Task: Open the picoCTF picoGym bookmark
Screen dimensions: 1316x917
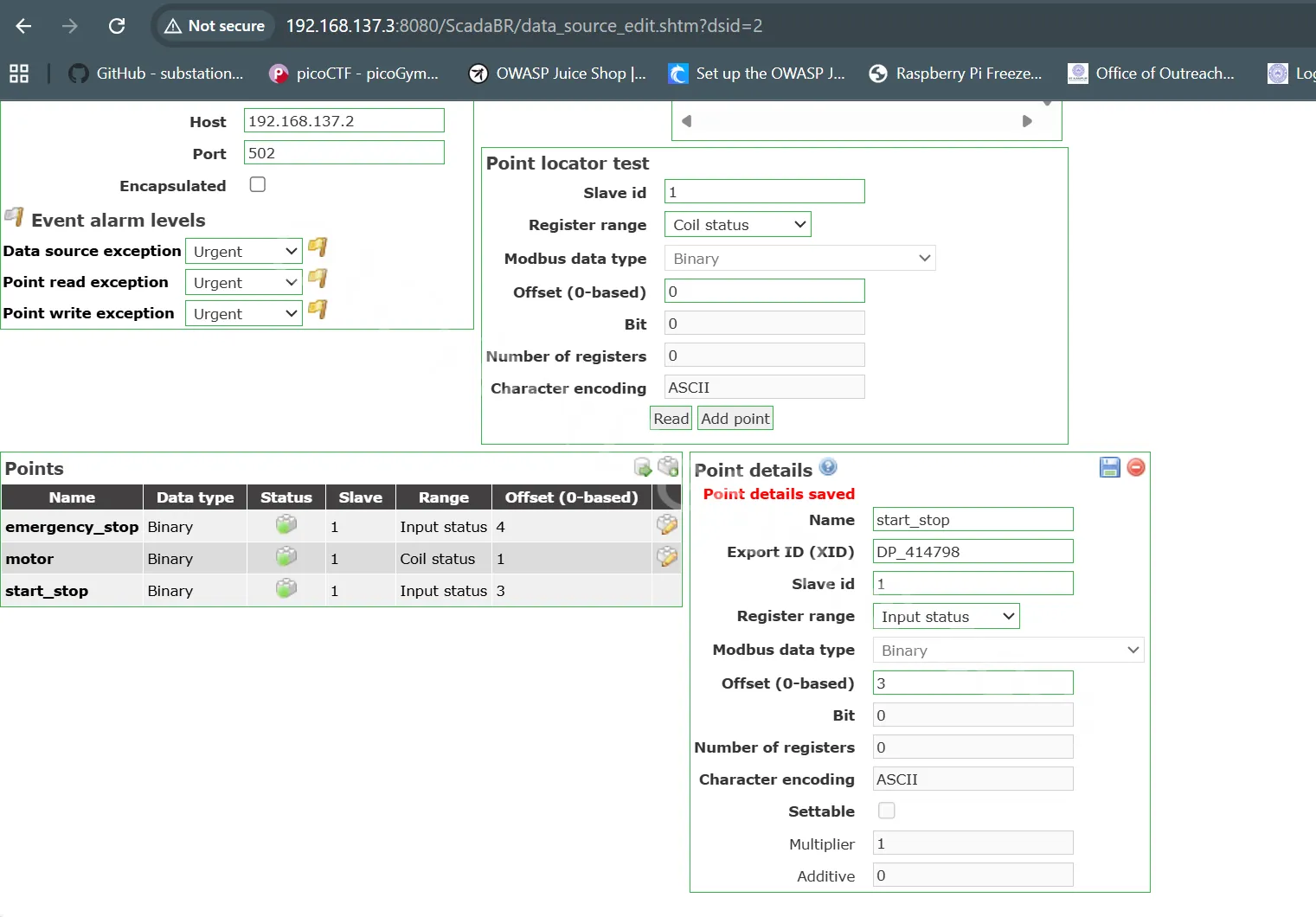Action: 354,74
